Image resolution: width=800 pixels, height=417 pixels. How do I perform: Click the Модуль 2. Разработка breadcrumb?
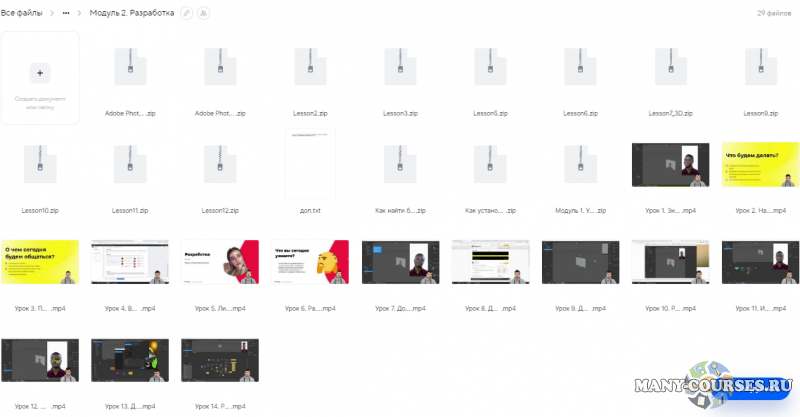131,14
